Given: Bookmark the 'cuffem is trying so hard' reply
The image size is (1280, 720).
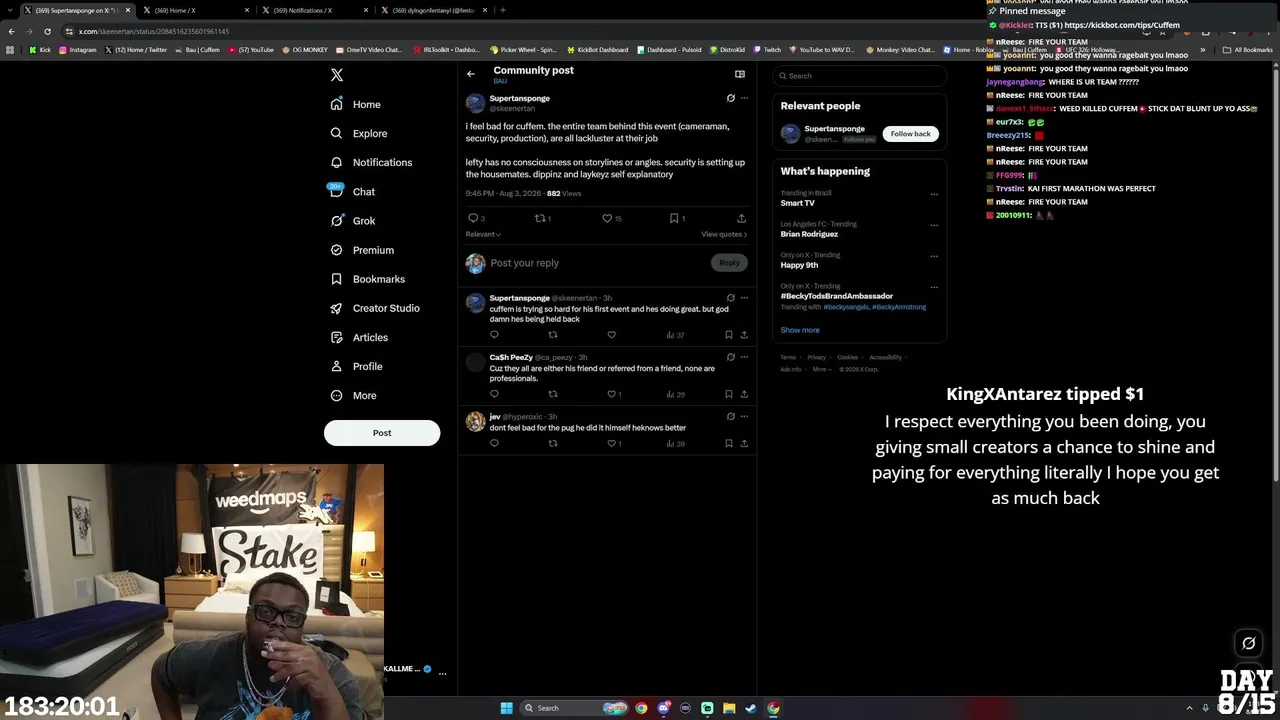Looking at the screenshot, I should (x=729, y=335).
